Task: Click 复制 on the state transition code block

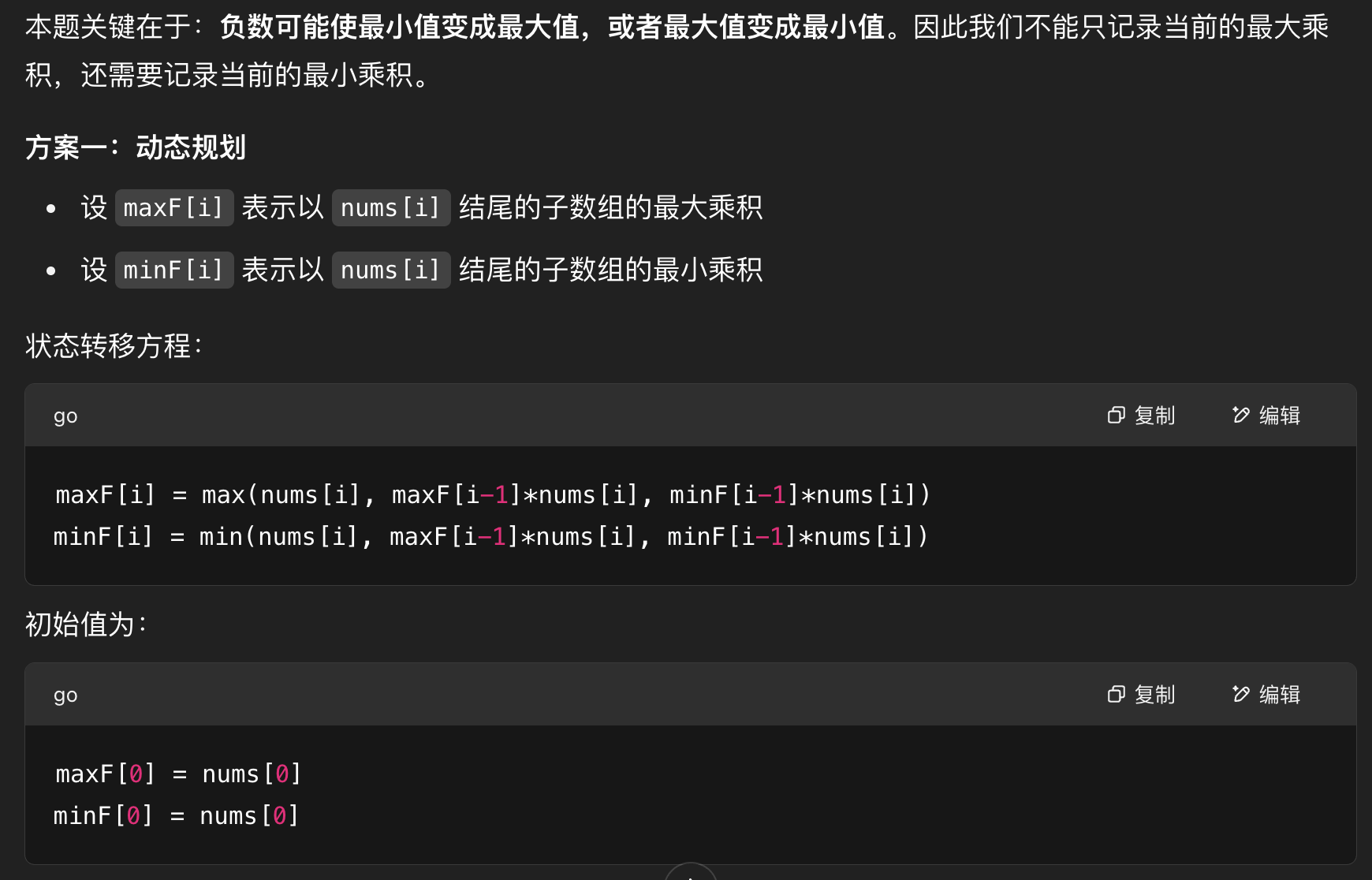Action: [x=1154, y=416]
